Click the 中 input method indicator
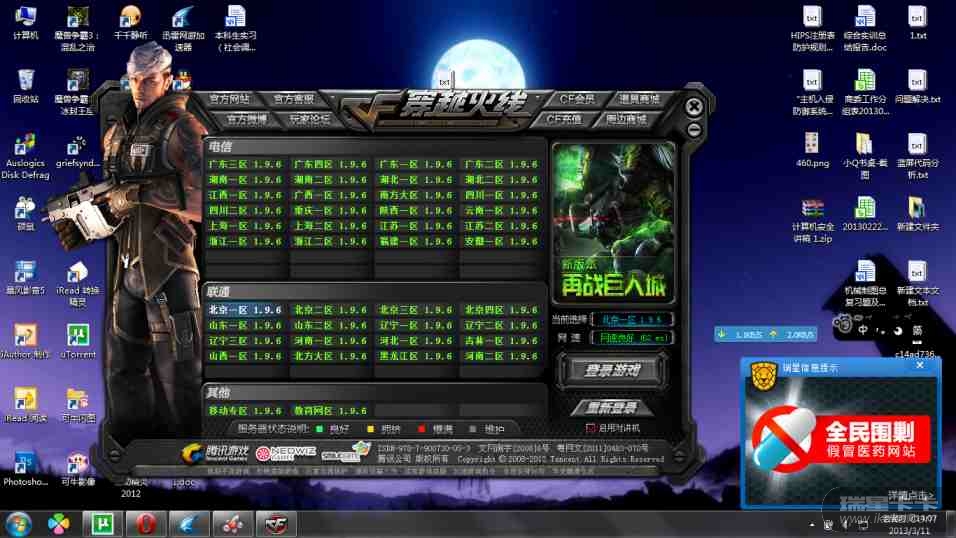The height and width of the screenshot is (538, 956). [x=863, y=330]
